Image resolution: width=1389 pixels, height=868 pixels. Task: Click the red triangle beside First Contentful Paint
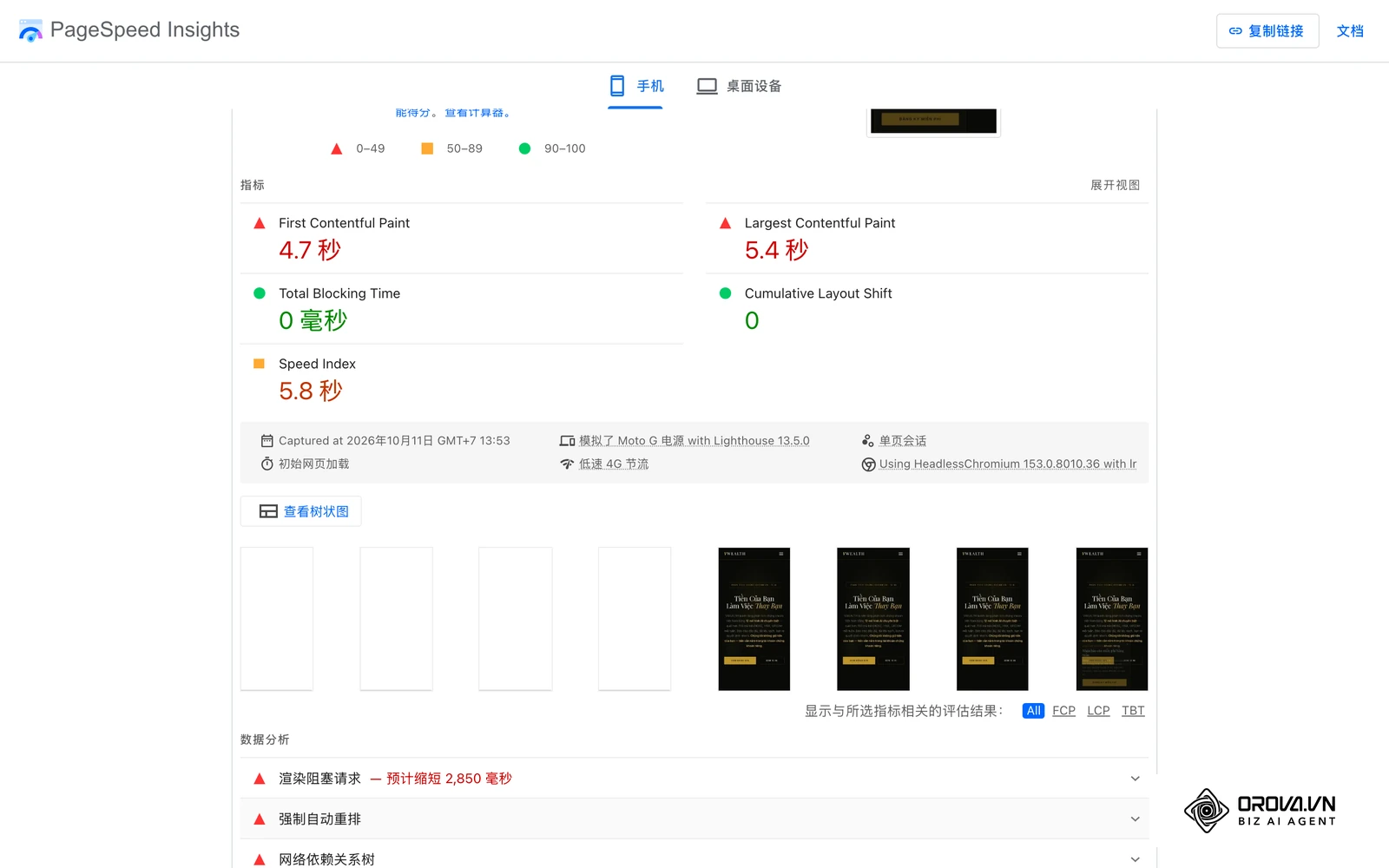pos(259,223)
